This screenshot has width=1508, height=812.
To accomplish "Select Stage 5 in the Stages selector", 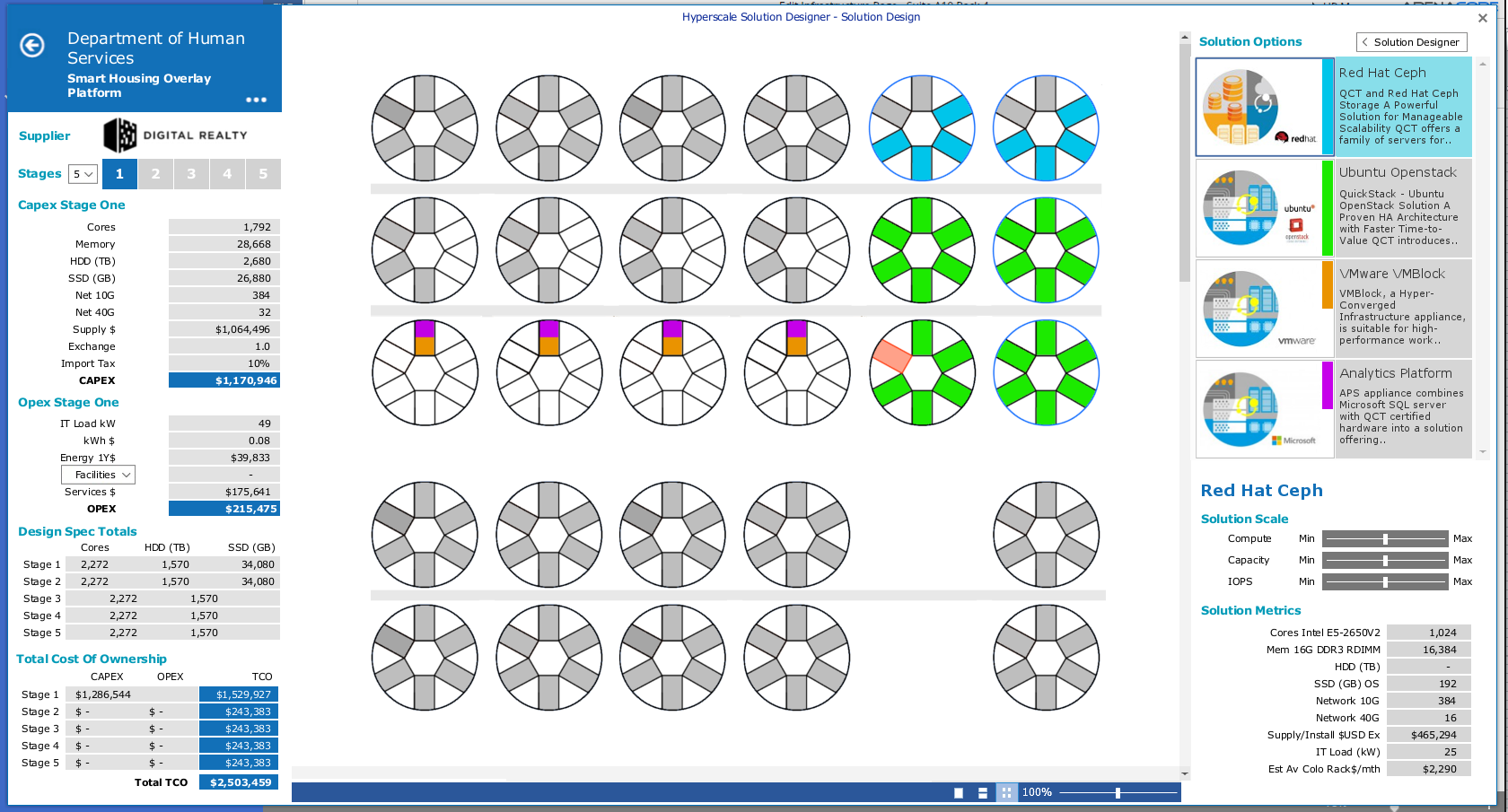I will point(263,173).
